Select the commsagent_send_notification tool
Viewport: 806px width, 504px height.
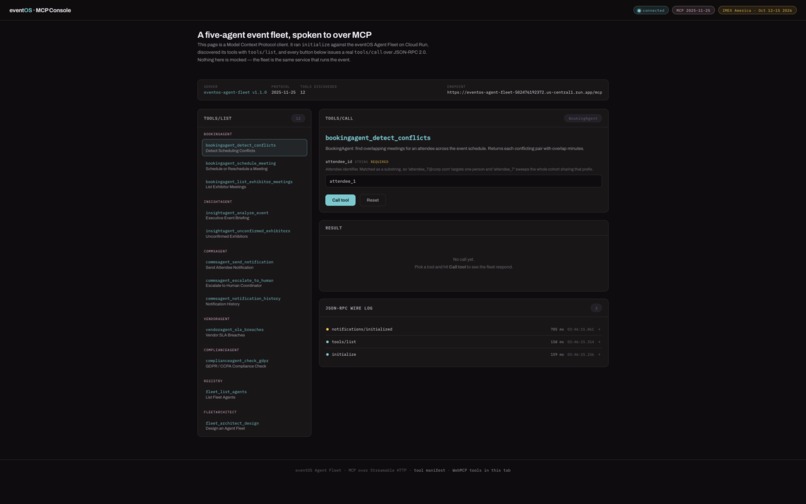(254, 264)
